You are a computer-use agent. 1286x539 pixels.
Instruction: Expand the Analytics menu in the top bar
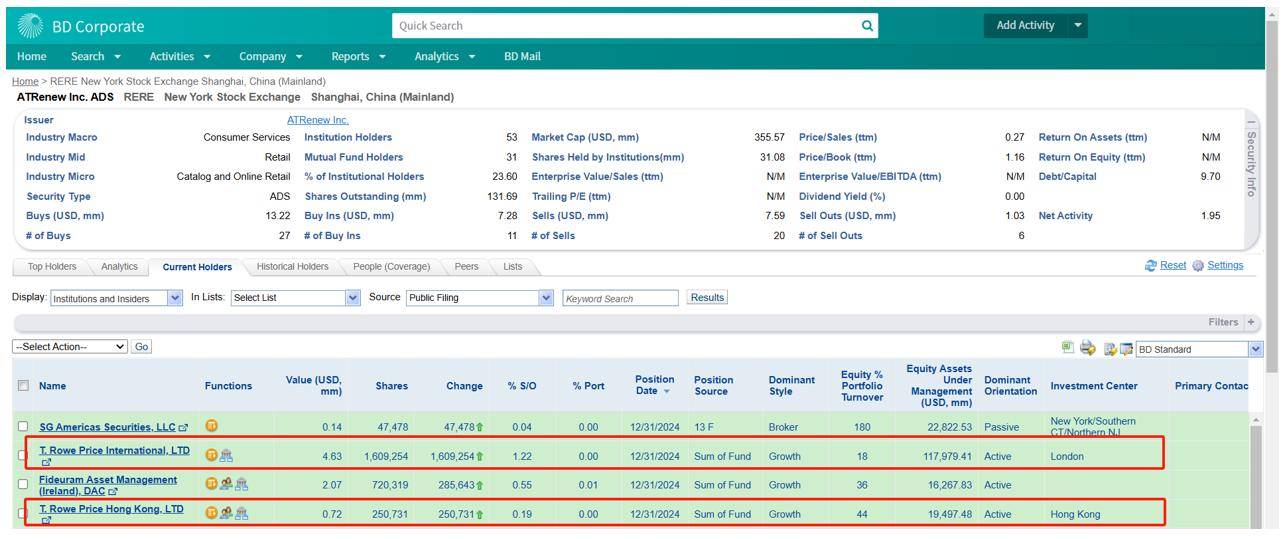[x=445, y=56]
